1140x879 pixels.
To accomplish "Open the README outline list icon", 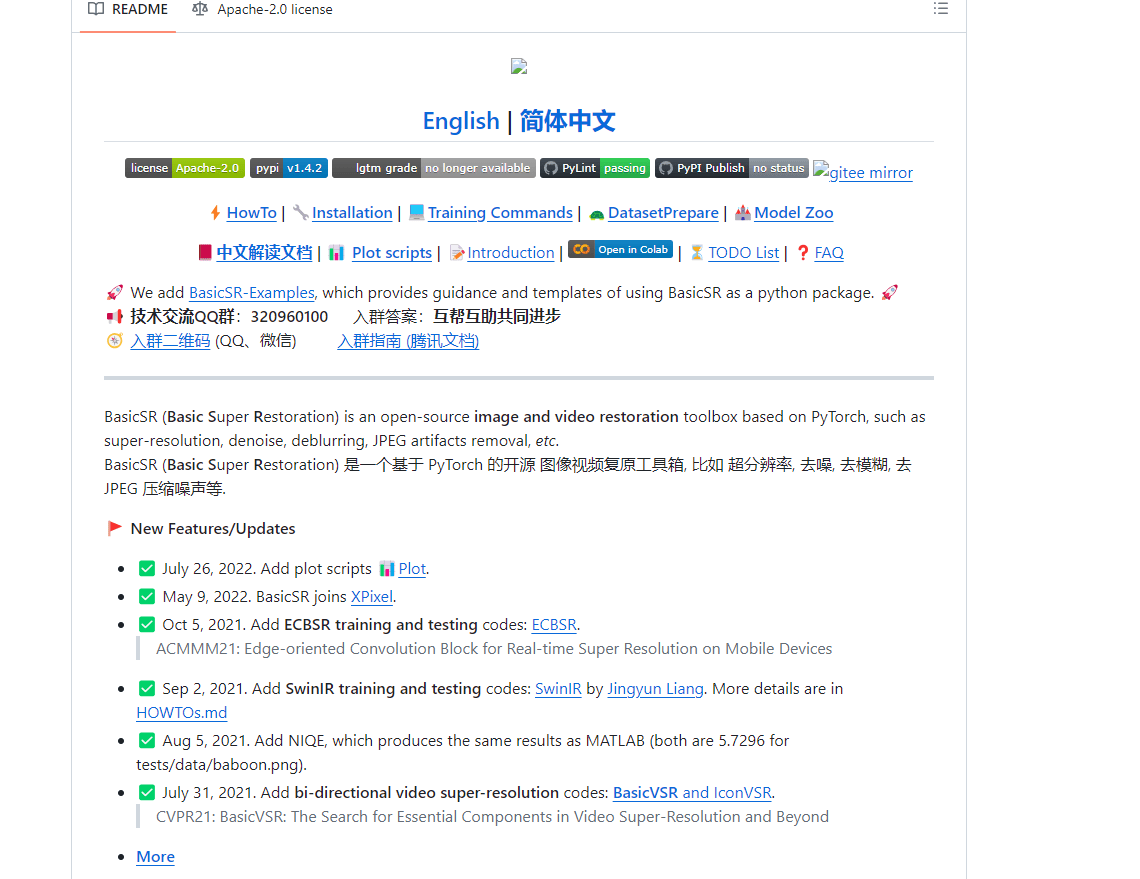I will pos(940,9).
